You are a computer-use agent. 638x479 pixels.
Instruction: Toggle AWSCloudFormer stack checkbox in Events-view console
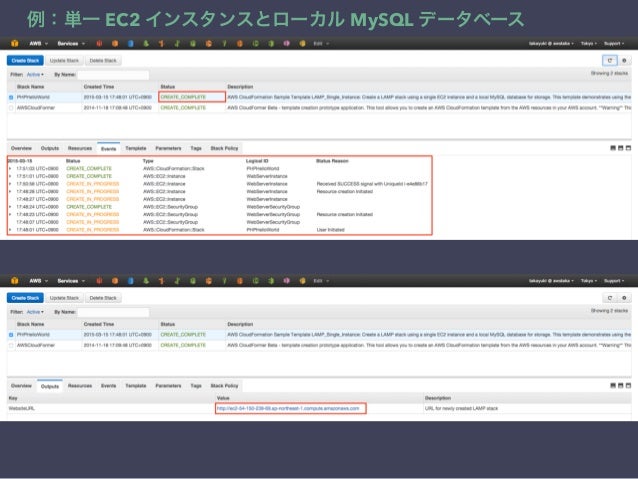(x=11, y=108)
